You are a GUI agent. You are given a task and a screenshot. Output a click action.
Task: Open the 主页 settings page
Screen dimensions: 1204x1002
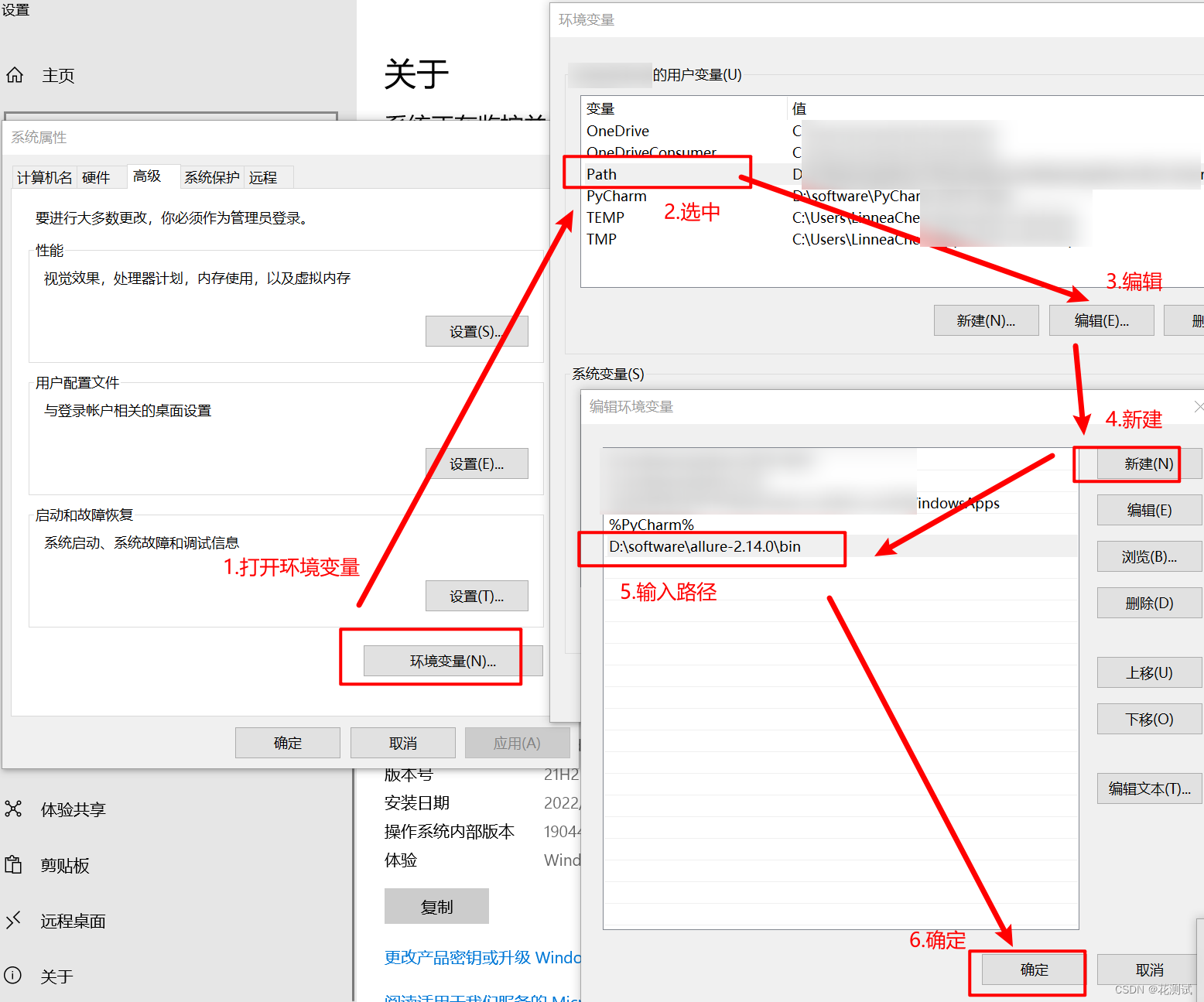tap(58, 76)
